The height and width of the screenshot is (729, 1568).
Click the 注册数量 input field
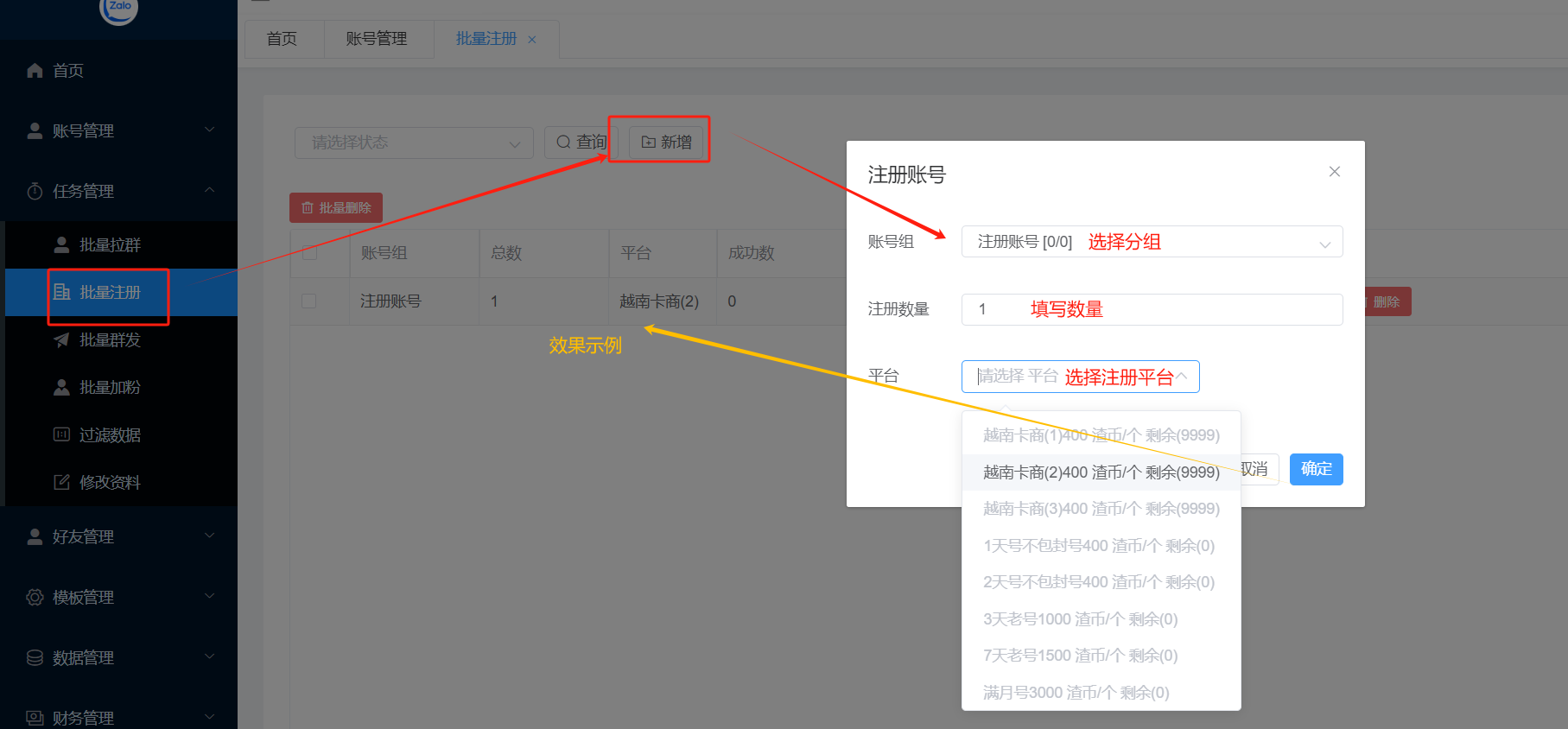1151,309
